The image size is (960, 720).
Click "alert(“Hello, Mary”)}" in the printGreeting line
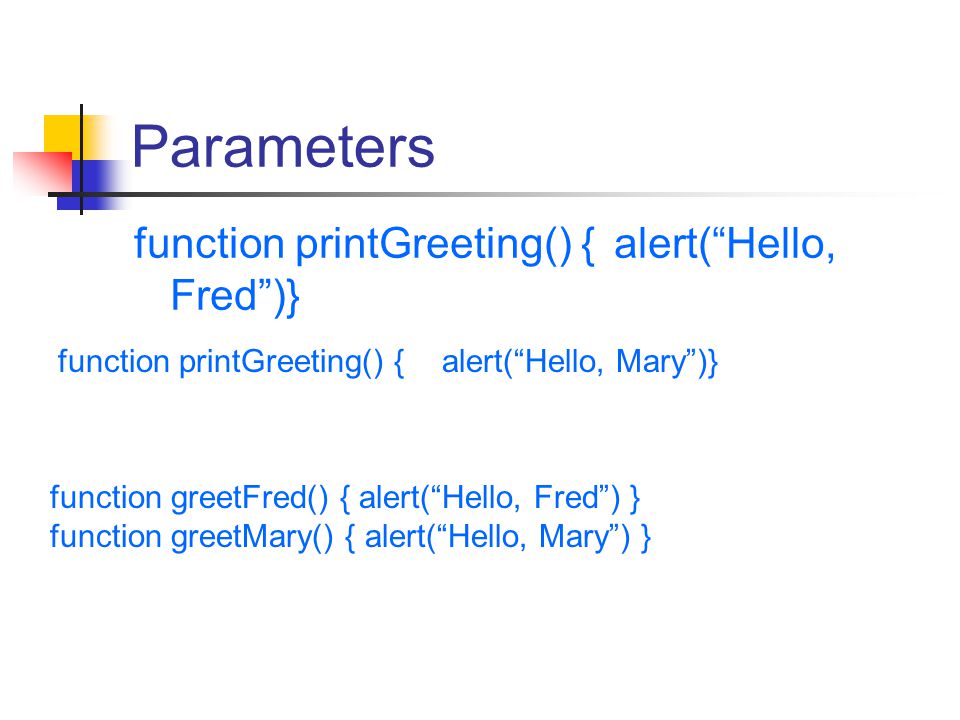pyautogui.click(x=579, y=362)
